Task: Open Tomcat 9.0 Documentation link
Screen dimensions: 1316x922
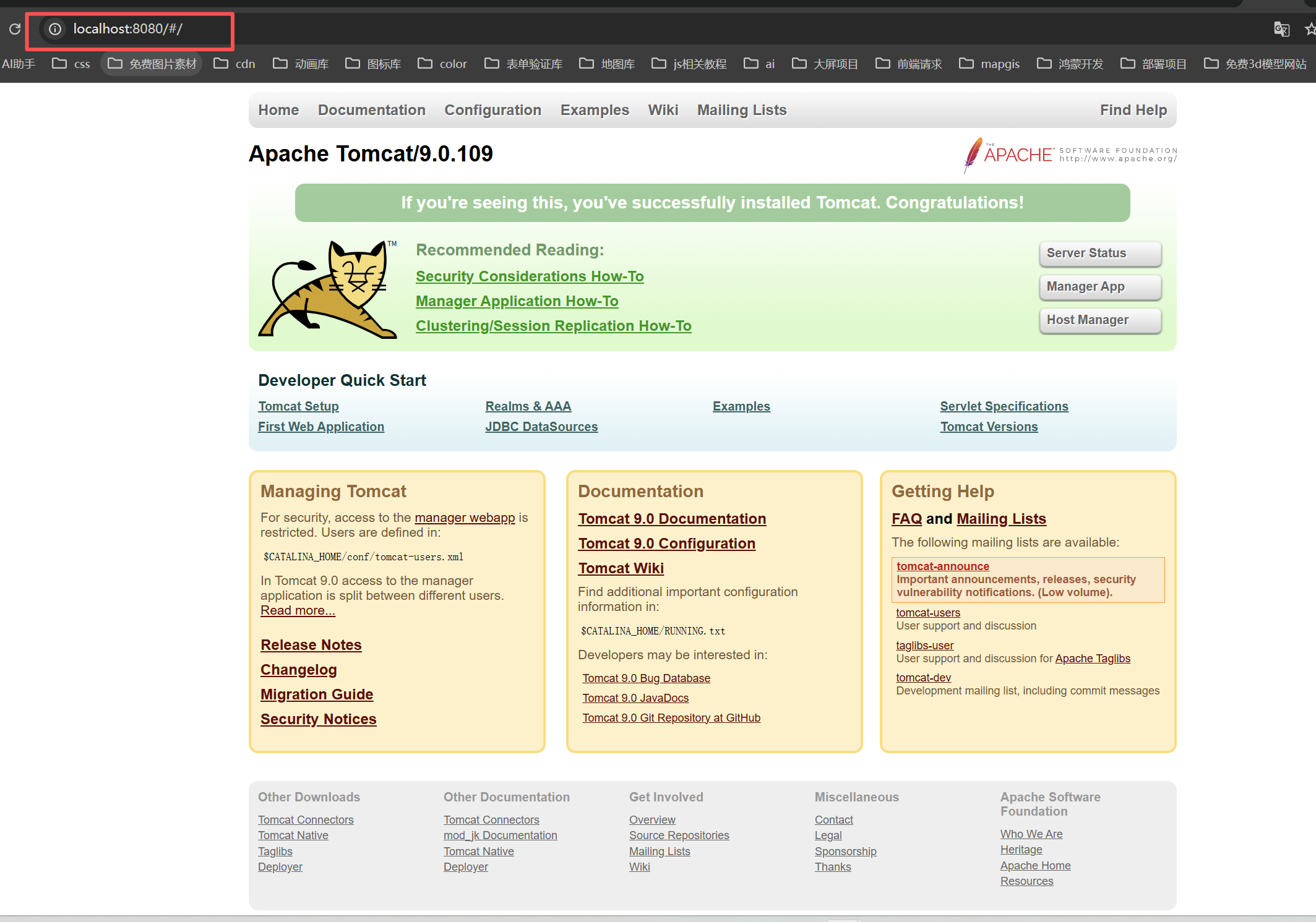Action: pos(672,519)
